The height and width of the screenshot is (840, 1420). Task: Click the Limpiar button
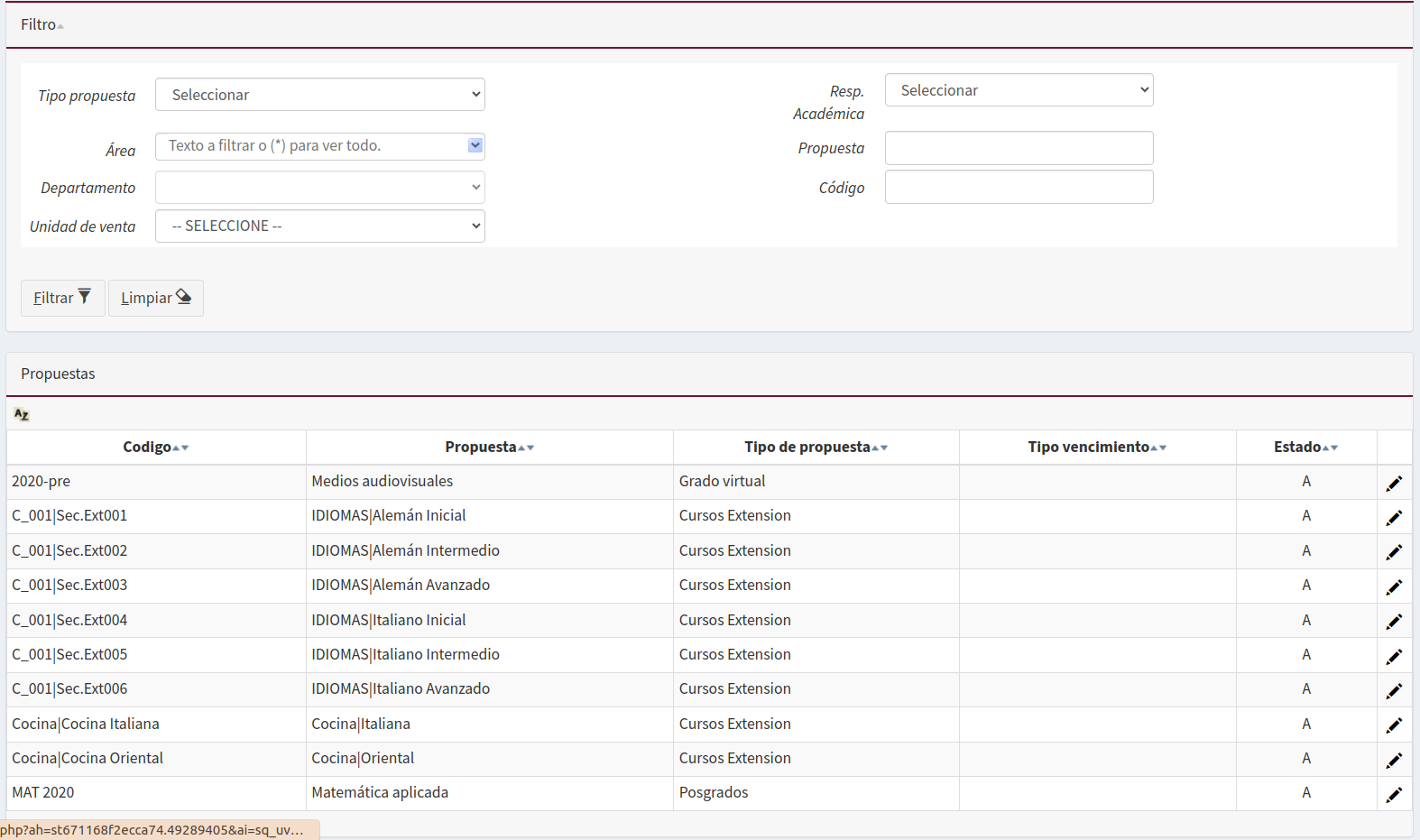[156, 298]
